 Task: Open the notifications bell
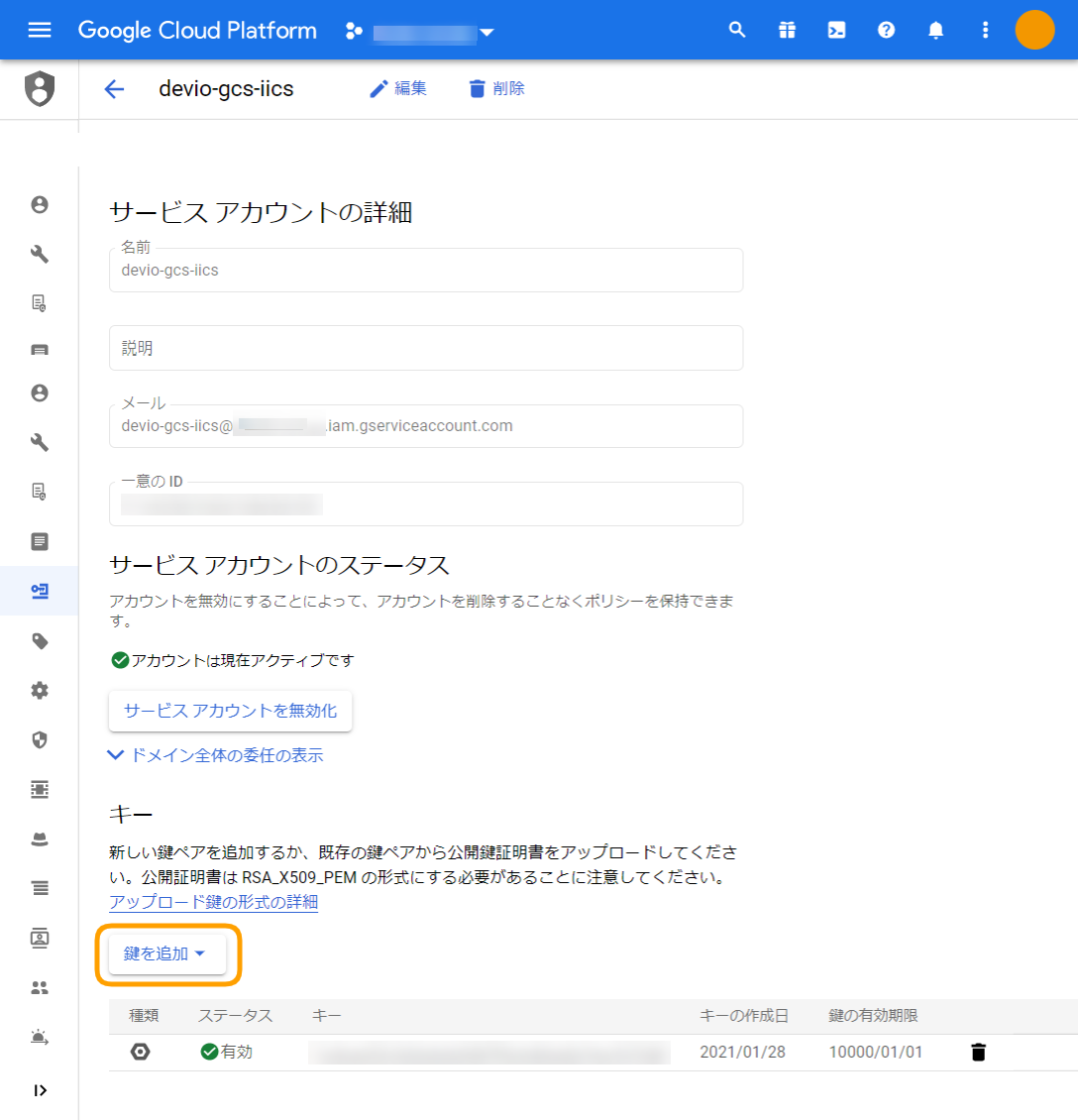tap(936, 30)
